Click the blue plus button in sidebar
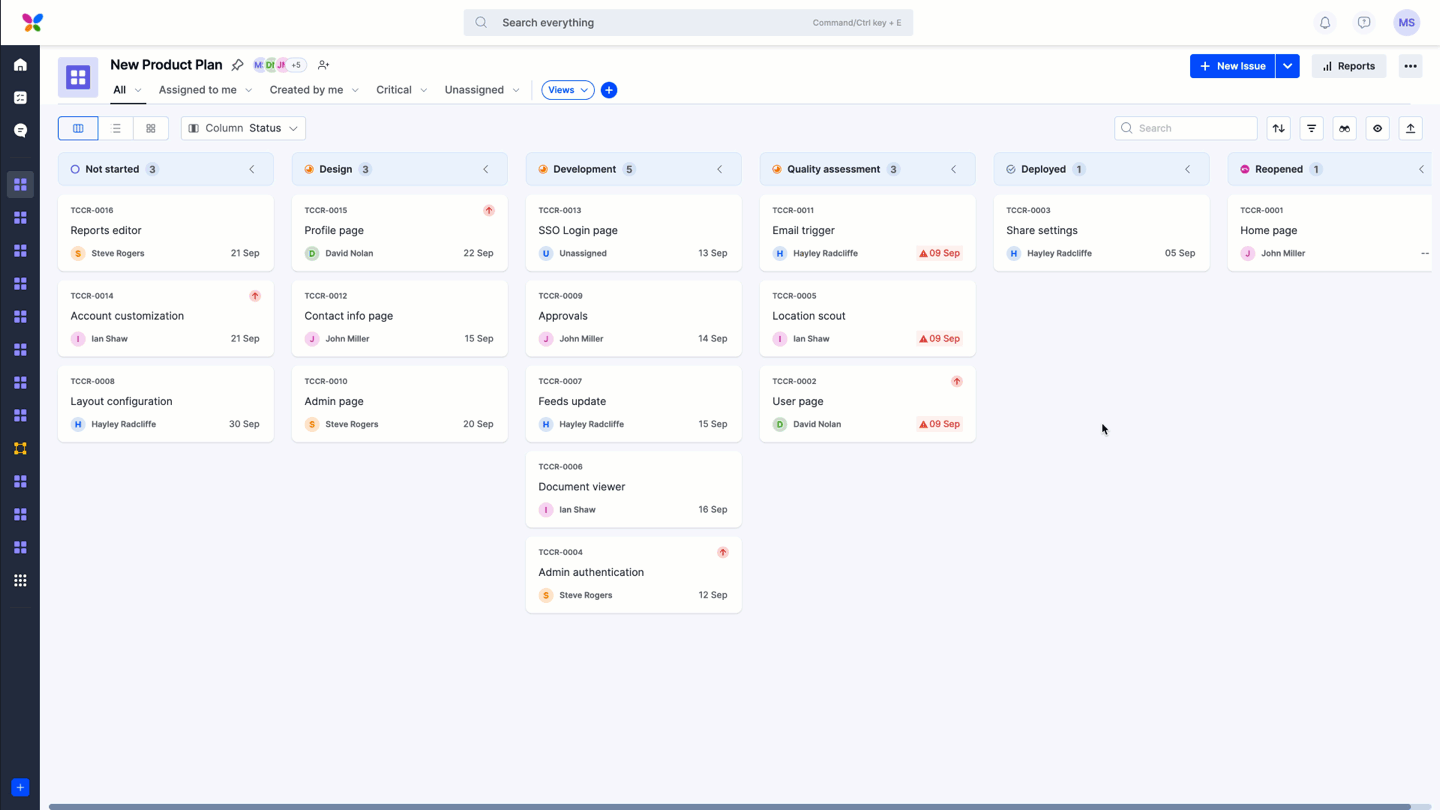1440x810 pixels. tap(20, 787)
